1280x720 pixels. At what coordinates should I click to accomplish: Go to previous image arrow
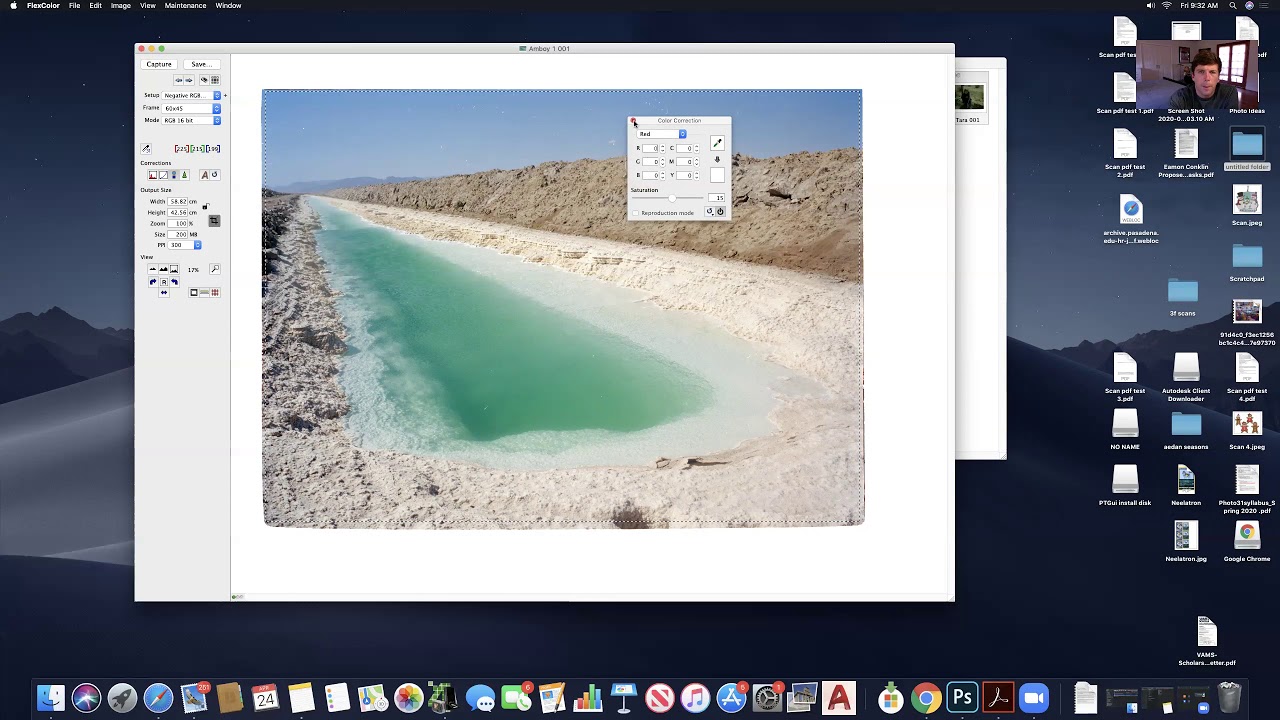178,80
